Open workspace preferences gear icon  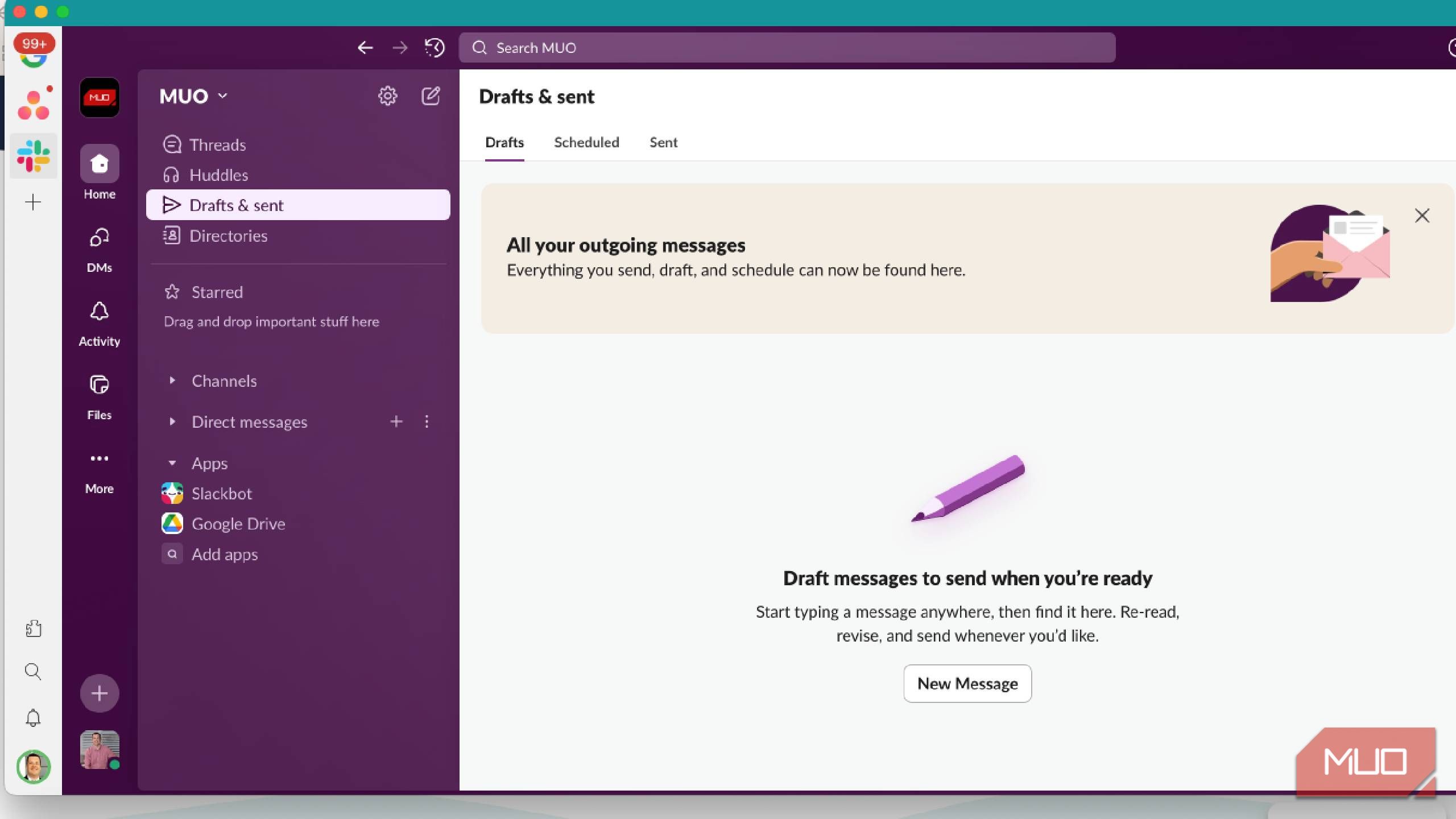(387, 96)
